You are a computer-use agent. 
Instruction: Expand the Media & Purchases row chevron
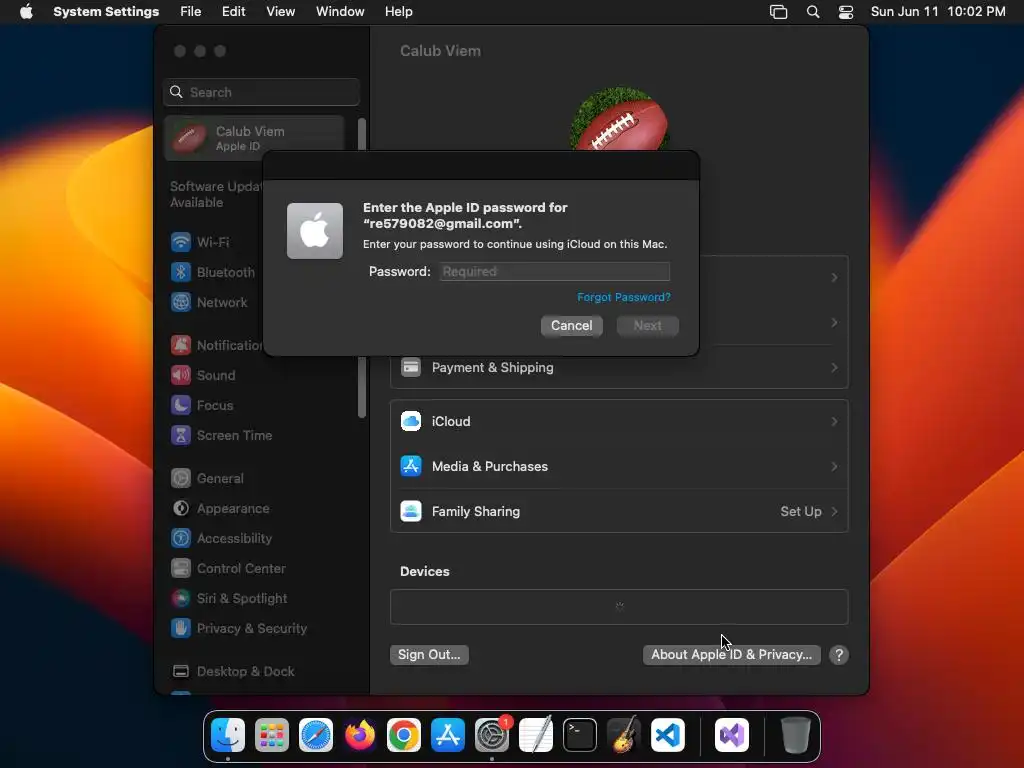tap(834, 466)
